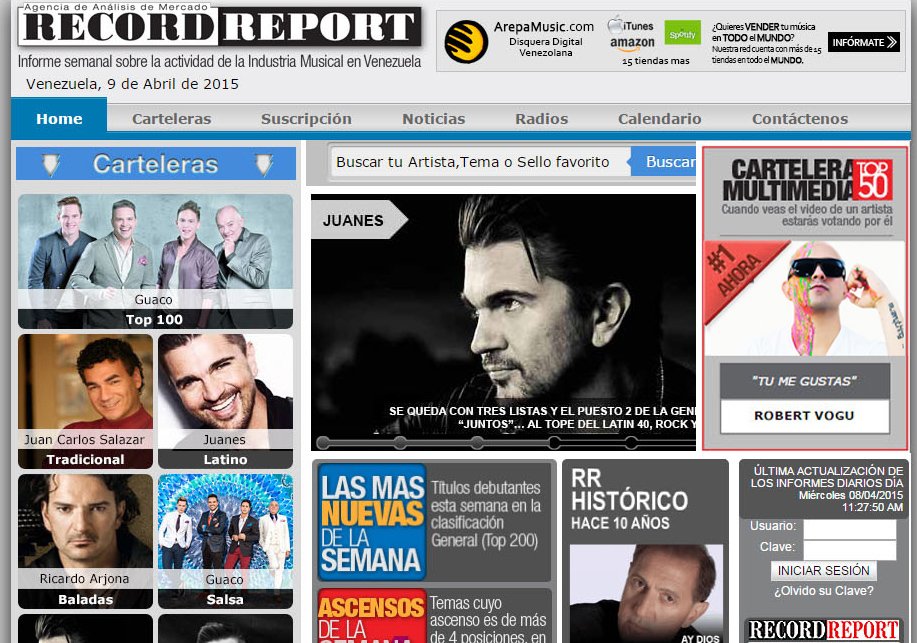This screenshot has width=917, height=643.
Task: Open the Suscripción menu item
Action: tap(306, 119)
